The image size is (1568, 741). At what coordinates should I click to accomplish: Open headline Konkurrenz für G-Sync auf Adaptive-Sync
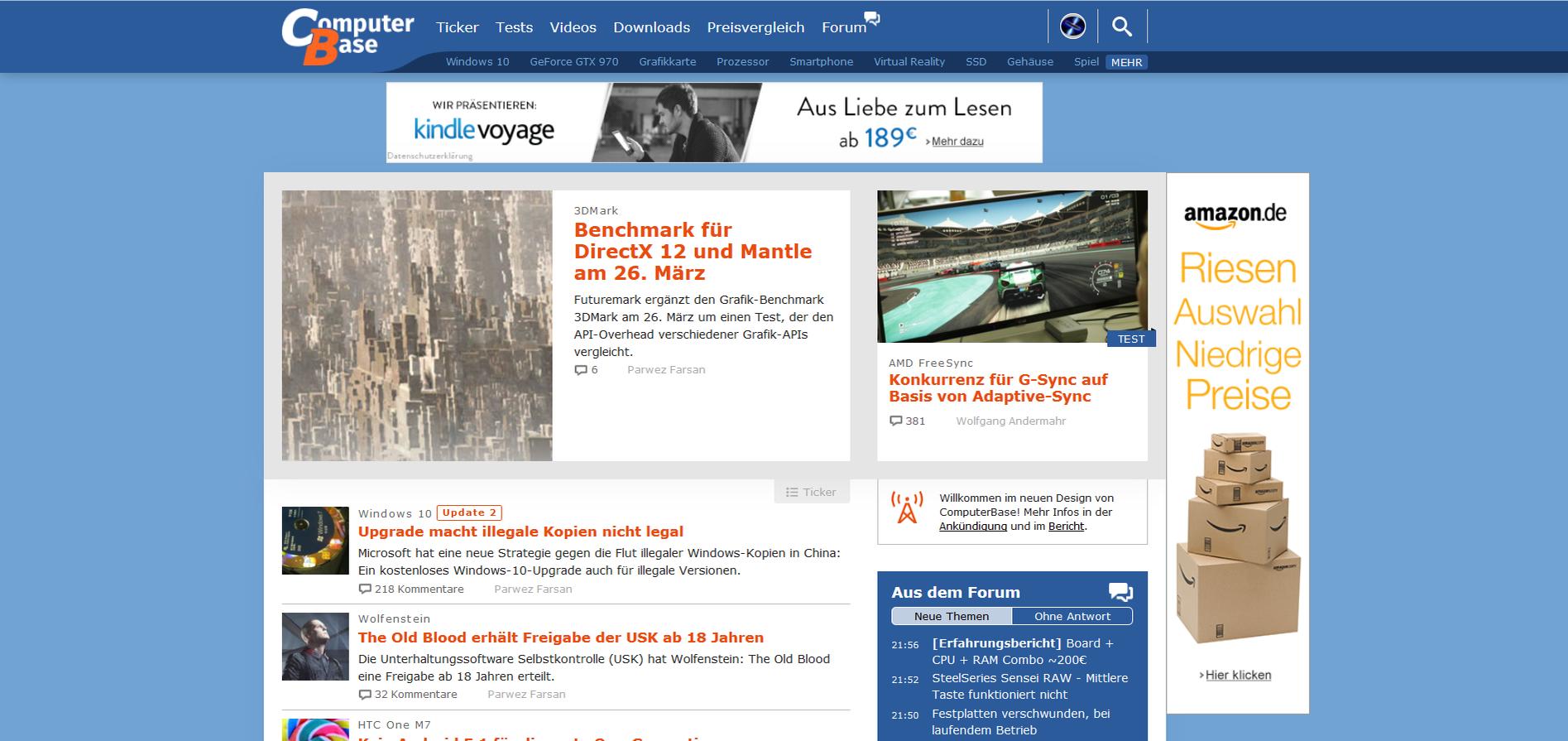[998, 388]
